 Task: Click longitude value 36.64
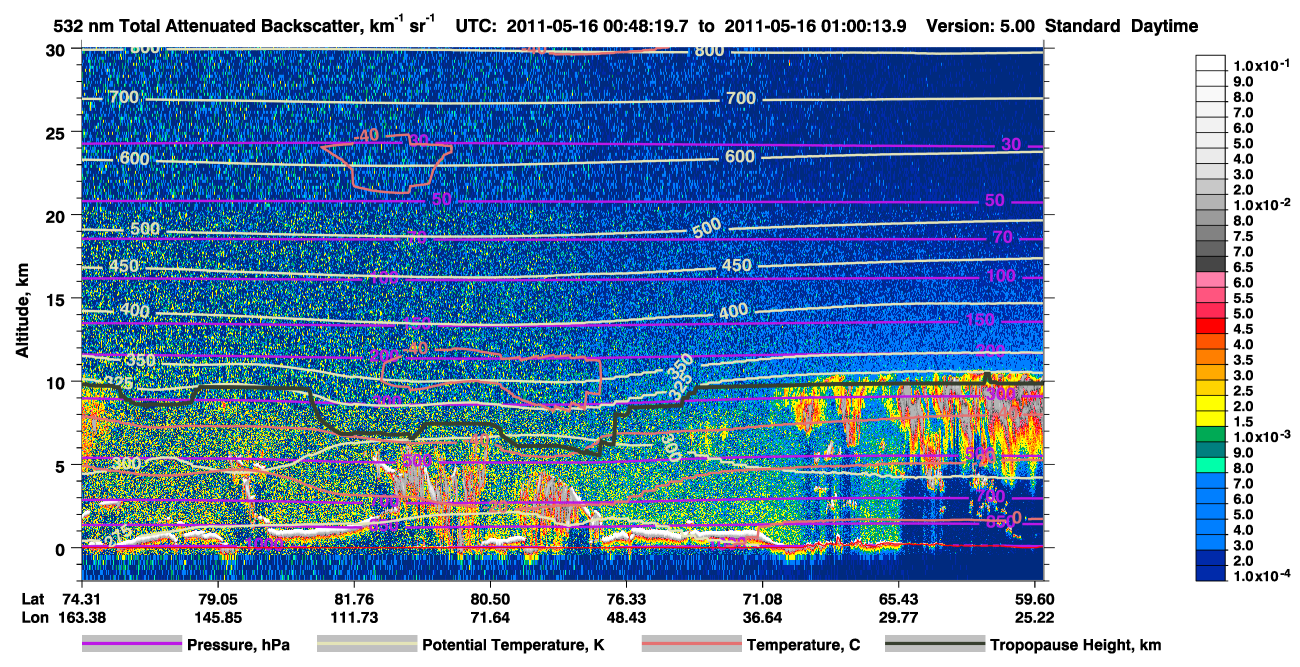point(762,617)
